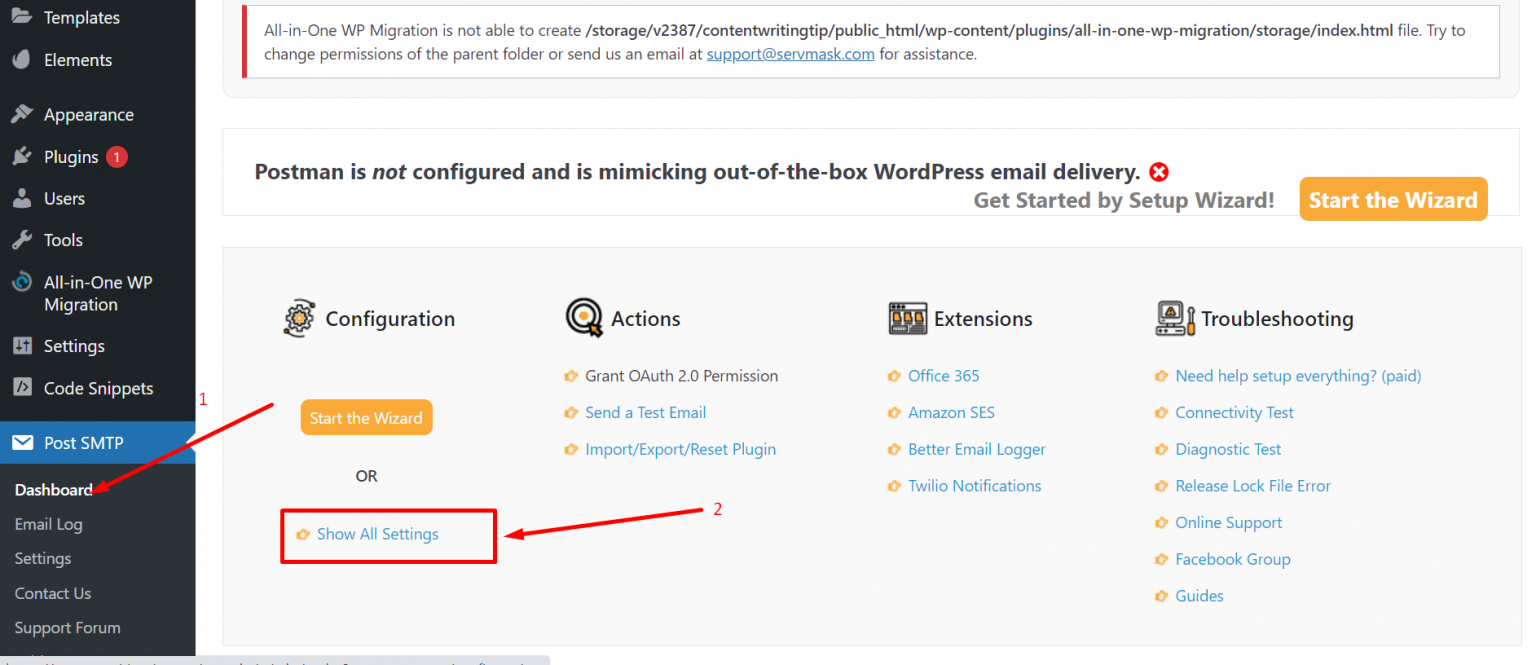Click the Actions magnifying glass icon
This screenshot has height=665, width=1536.
pyautogui.click(x=586, y=317)
